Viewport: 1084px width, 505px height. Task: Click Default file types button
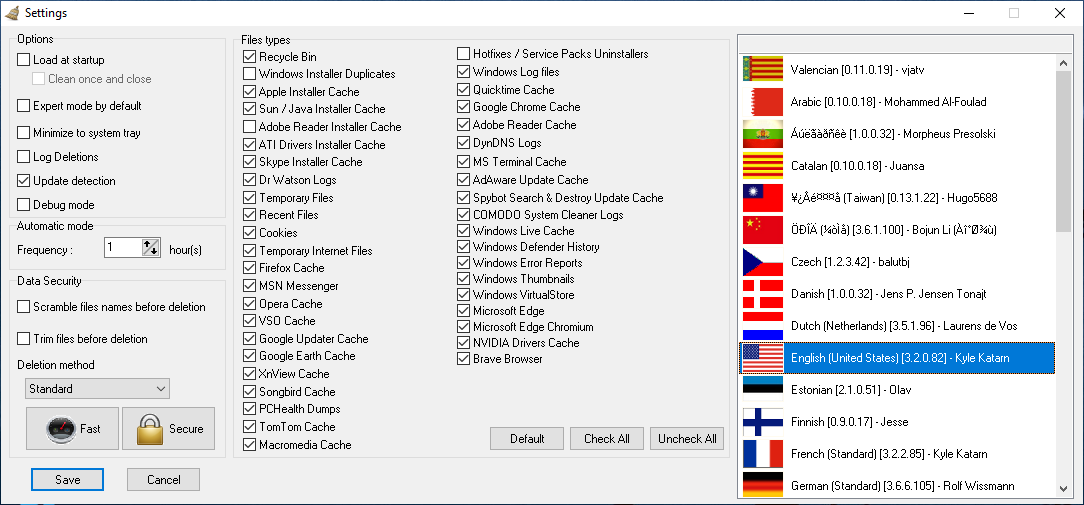click(x=527, y=439)
